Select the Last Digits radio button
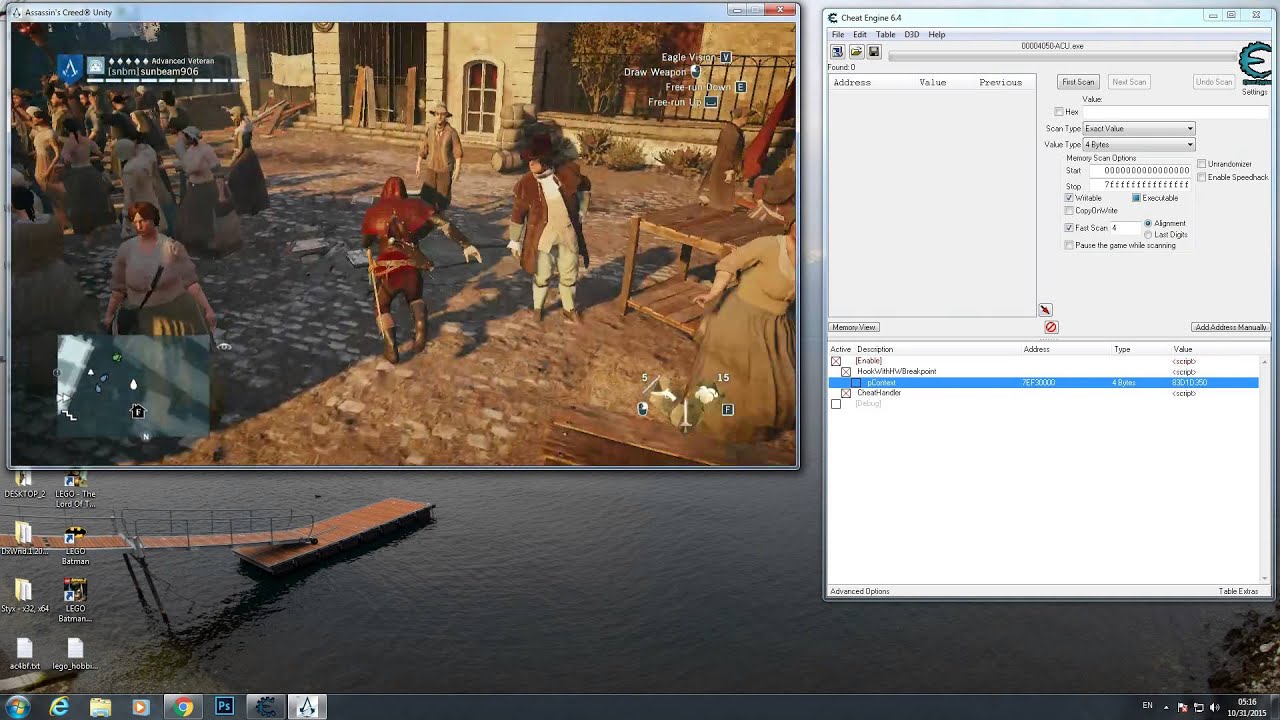This screenshot has width=1280, height=720. point(1148,234)
